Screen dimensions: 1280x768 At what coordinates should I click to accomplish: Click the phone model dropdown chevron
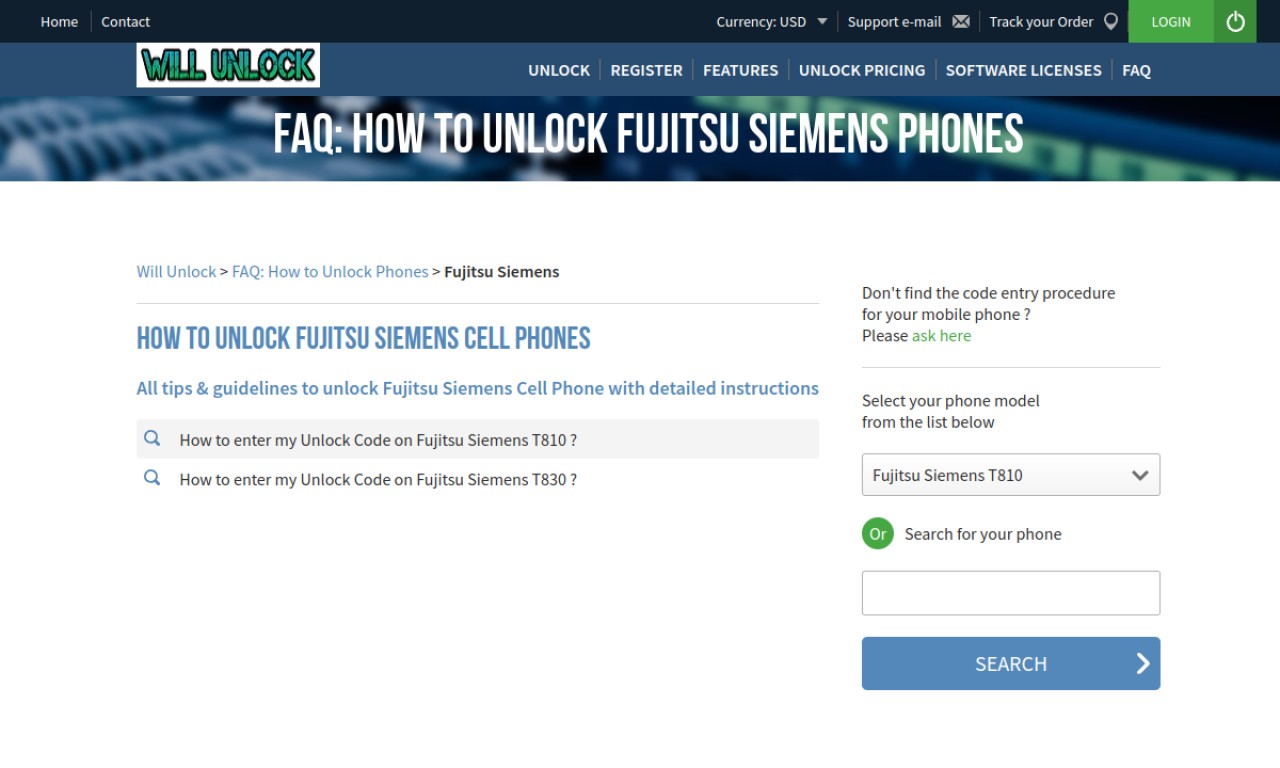click(x=1140, y=476)
